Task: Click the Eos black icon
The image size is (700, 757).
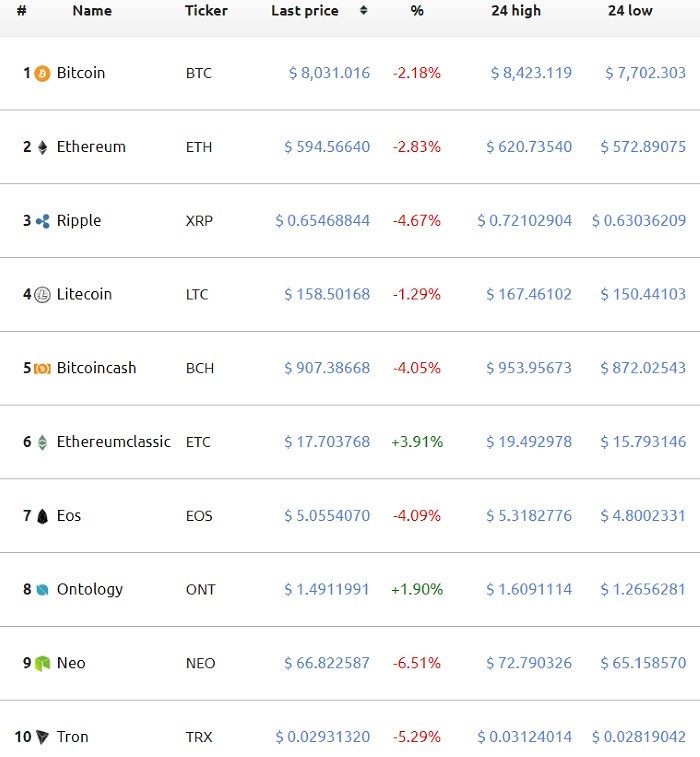Action: point(42,516)
